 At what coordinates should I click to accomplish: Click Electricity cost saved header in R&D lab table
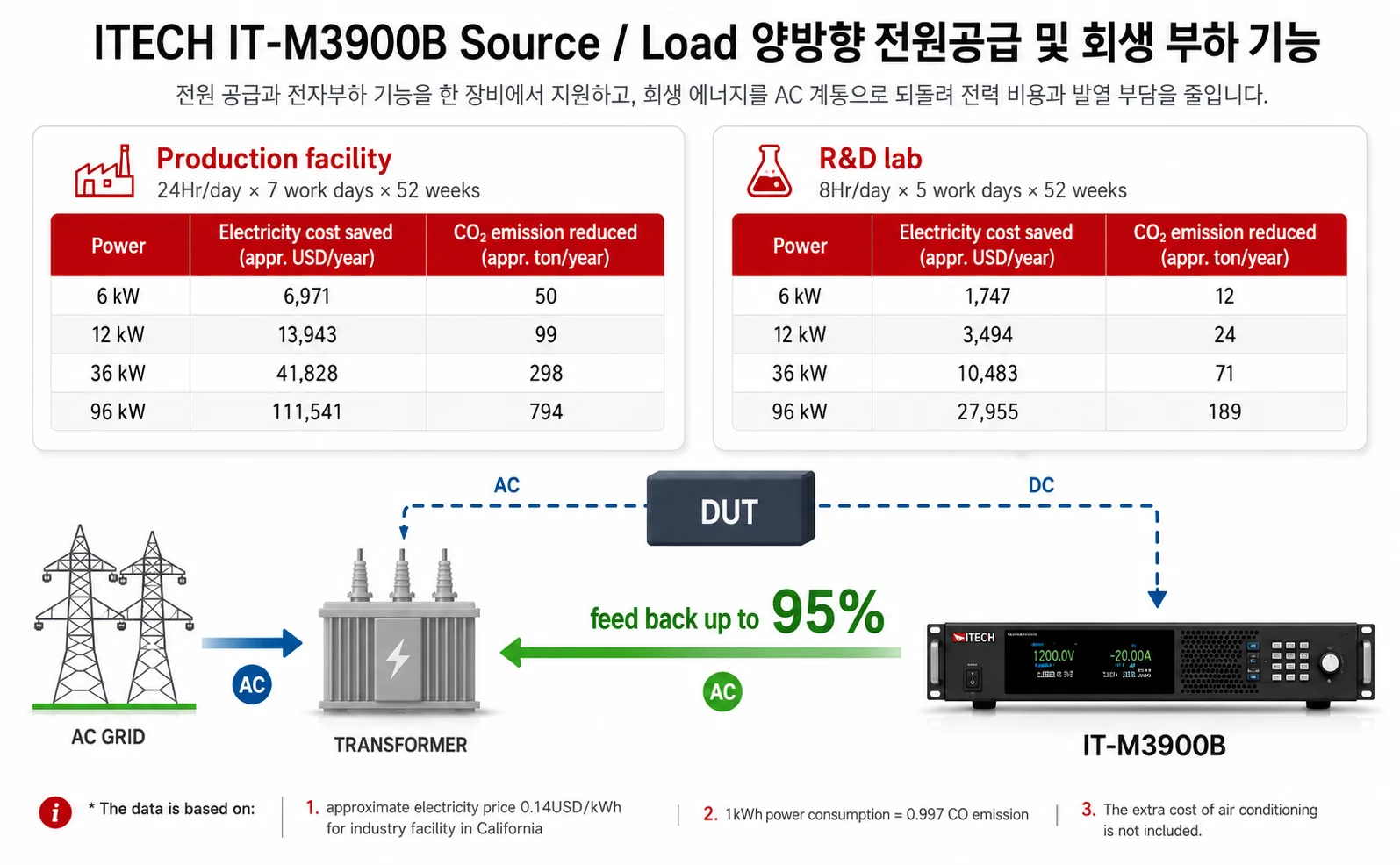tap(987, 245)
